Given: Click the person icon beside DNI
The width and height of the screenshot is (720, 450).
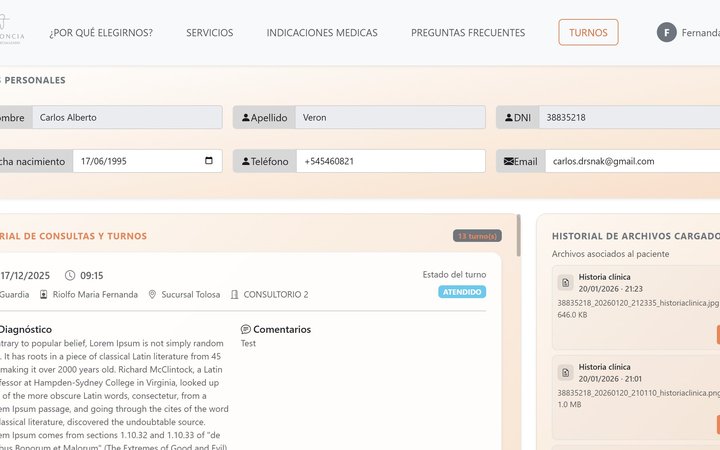Looking at the screenshot, I should point(509,118).
